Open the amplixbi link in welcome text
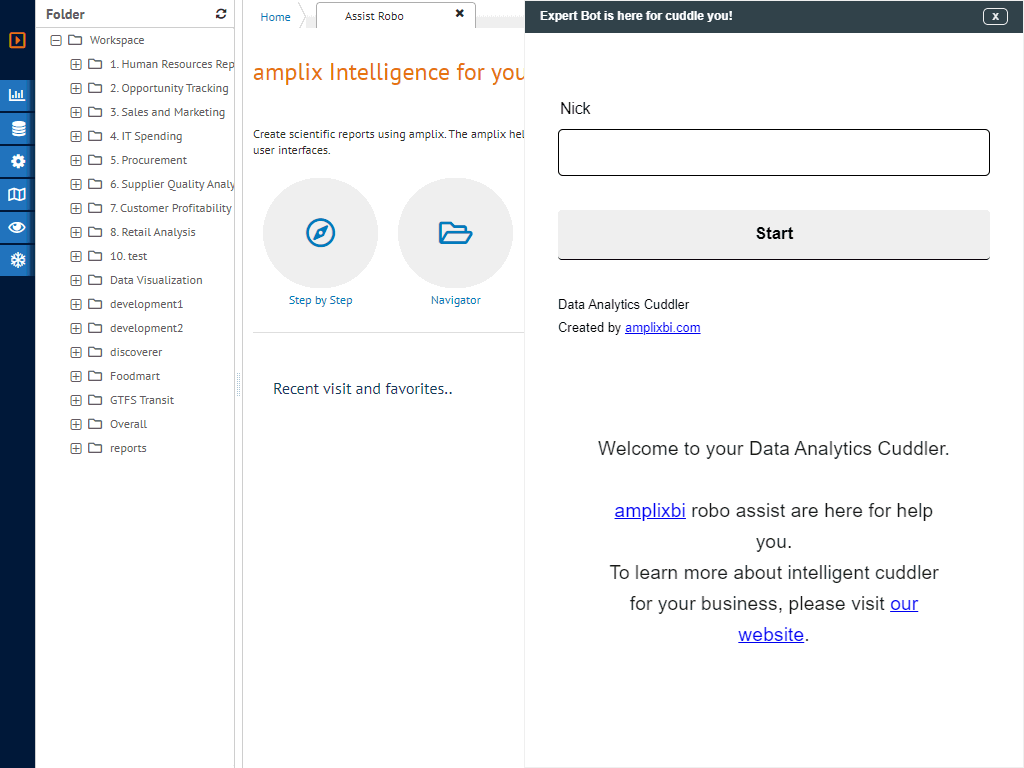The image size is (1024, 768). click(650, 511)
